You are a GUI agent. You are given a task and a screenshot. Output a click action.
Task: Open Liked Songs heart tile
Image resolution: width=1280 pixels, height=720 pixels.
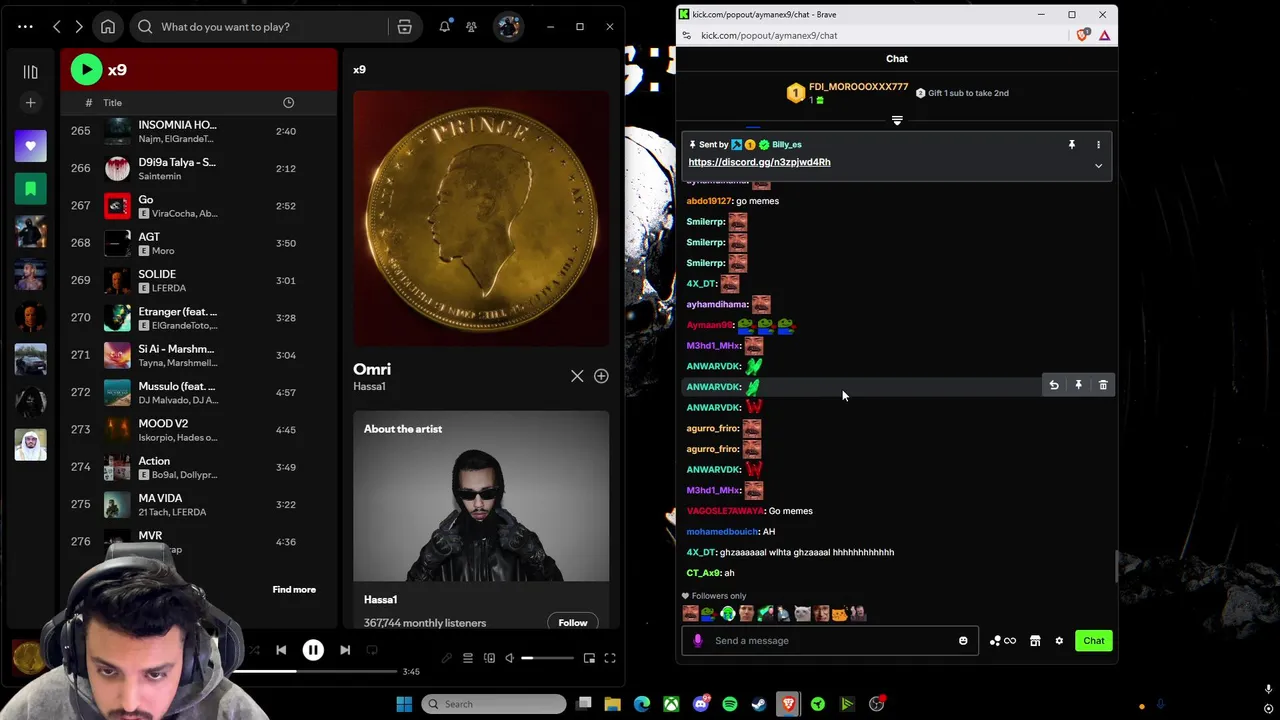[30, 146]
